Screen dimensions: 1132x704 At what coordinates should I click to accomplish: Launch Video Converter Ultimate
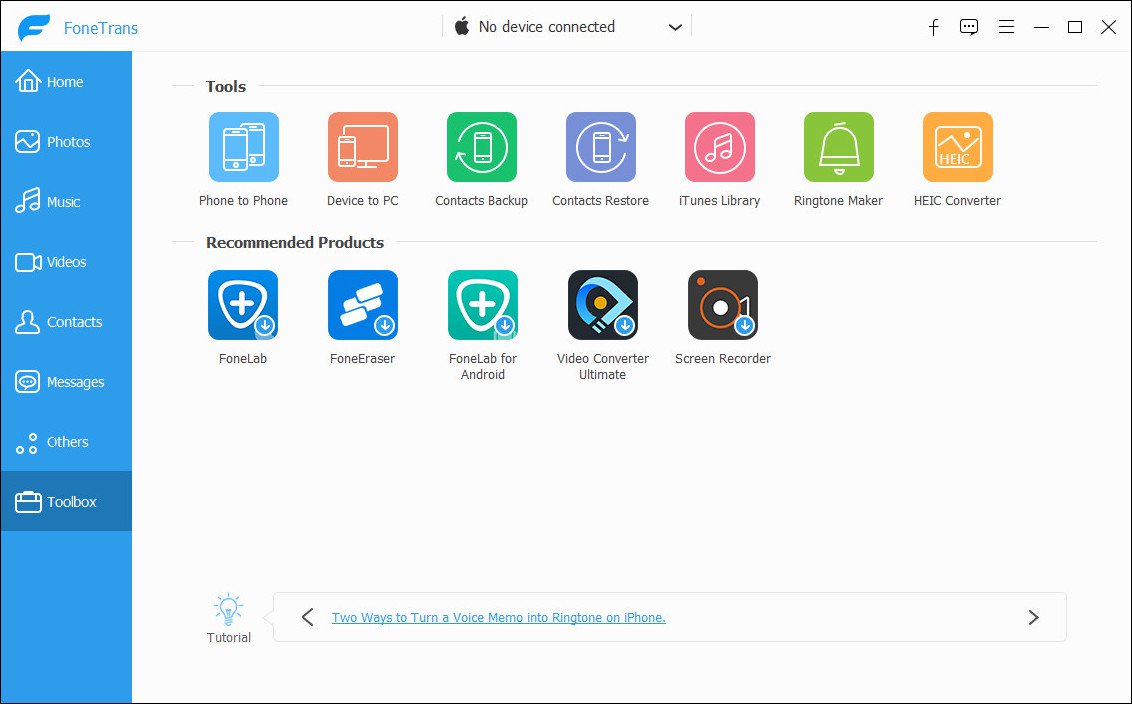click(602, 305)
